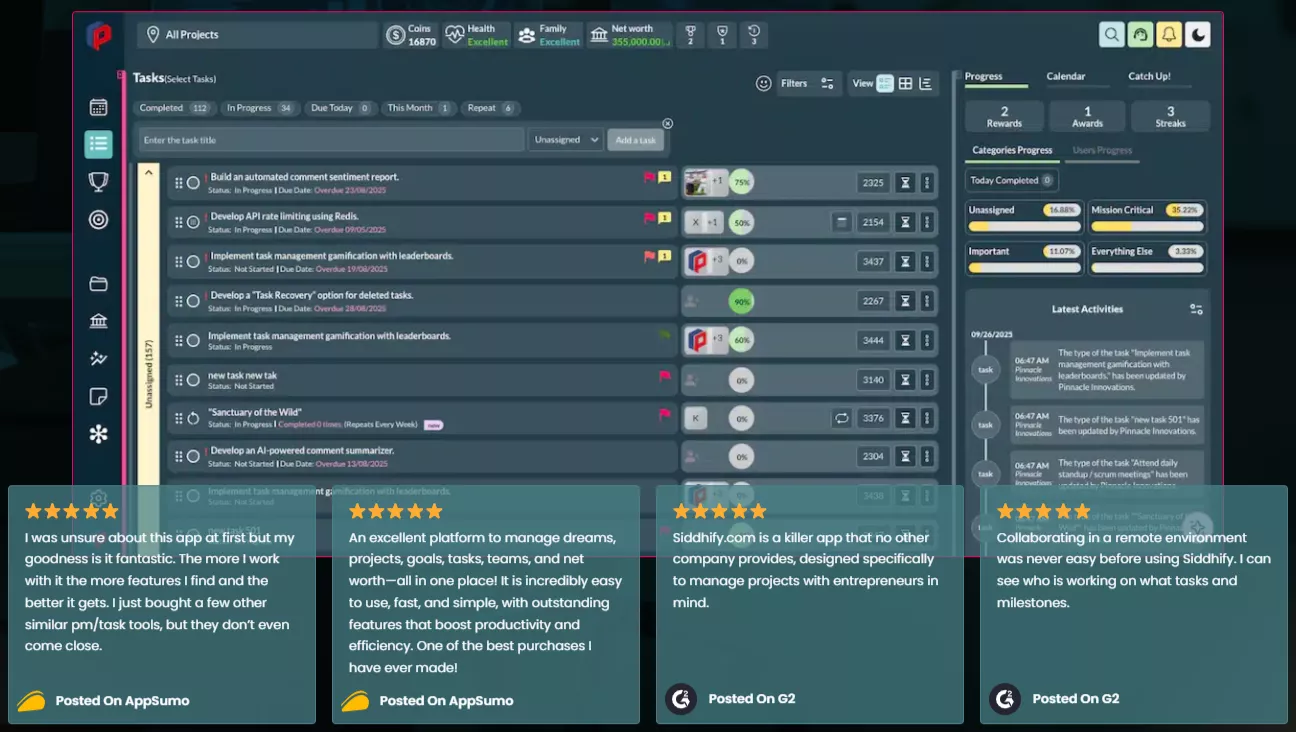Open the calendar icon in the left sidebar
The image size is (1296, 732).
tap(98, 107)
